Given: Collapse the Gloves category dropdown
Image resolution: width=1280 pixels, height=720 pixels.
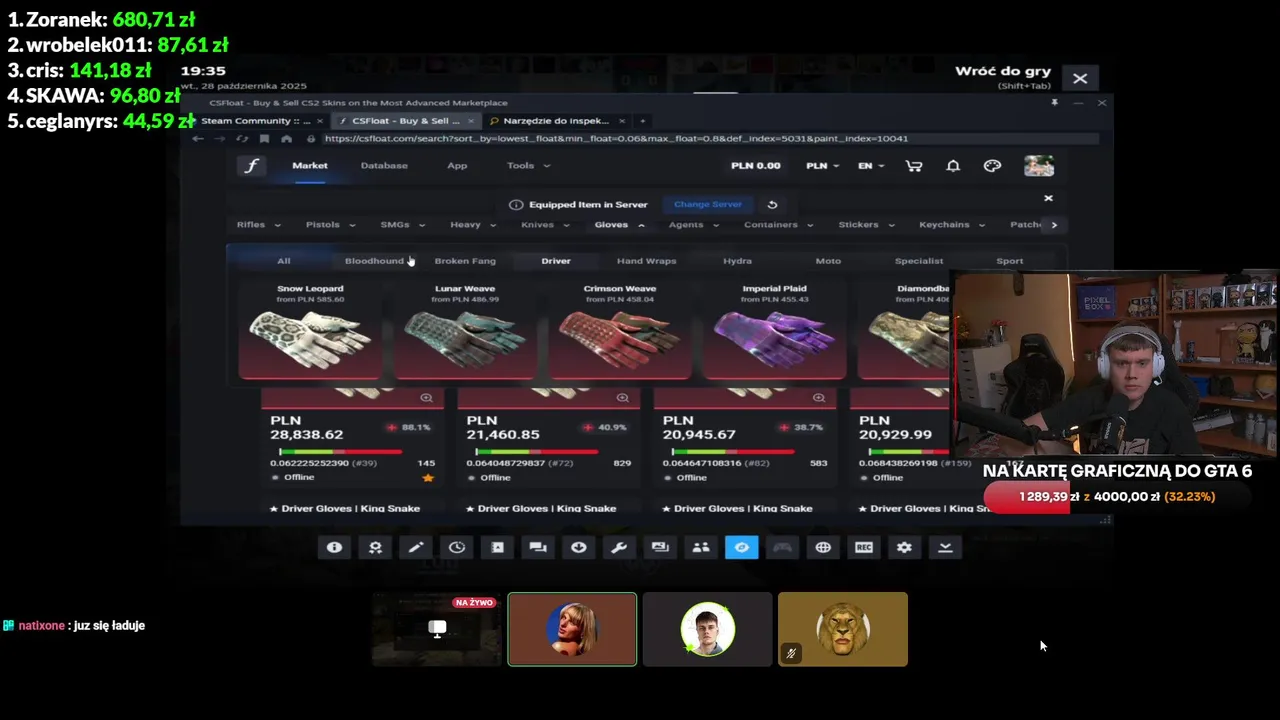Looking at the screenshot, I should pos(619,225).
